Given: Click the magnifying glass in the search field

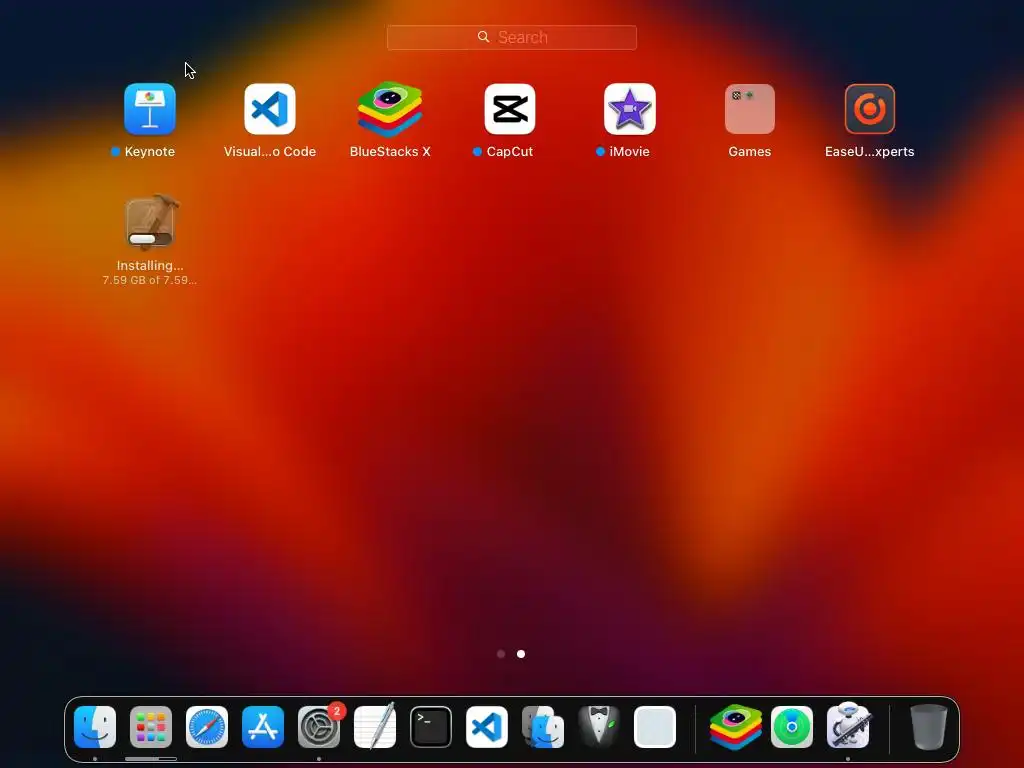Looking at the screenshot, I should coord(483,37).
